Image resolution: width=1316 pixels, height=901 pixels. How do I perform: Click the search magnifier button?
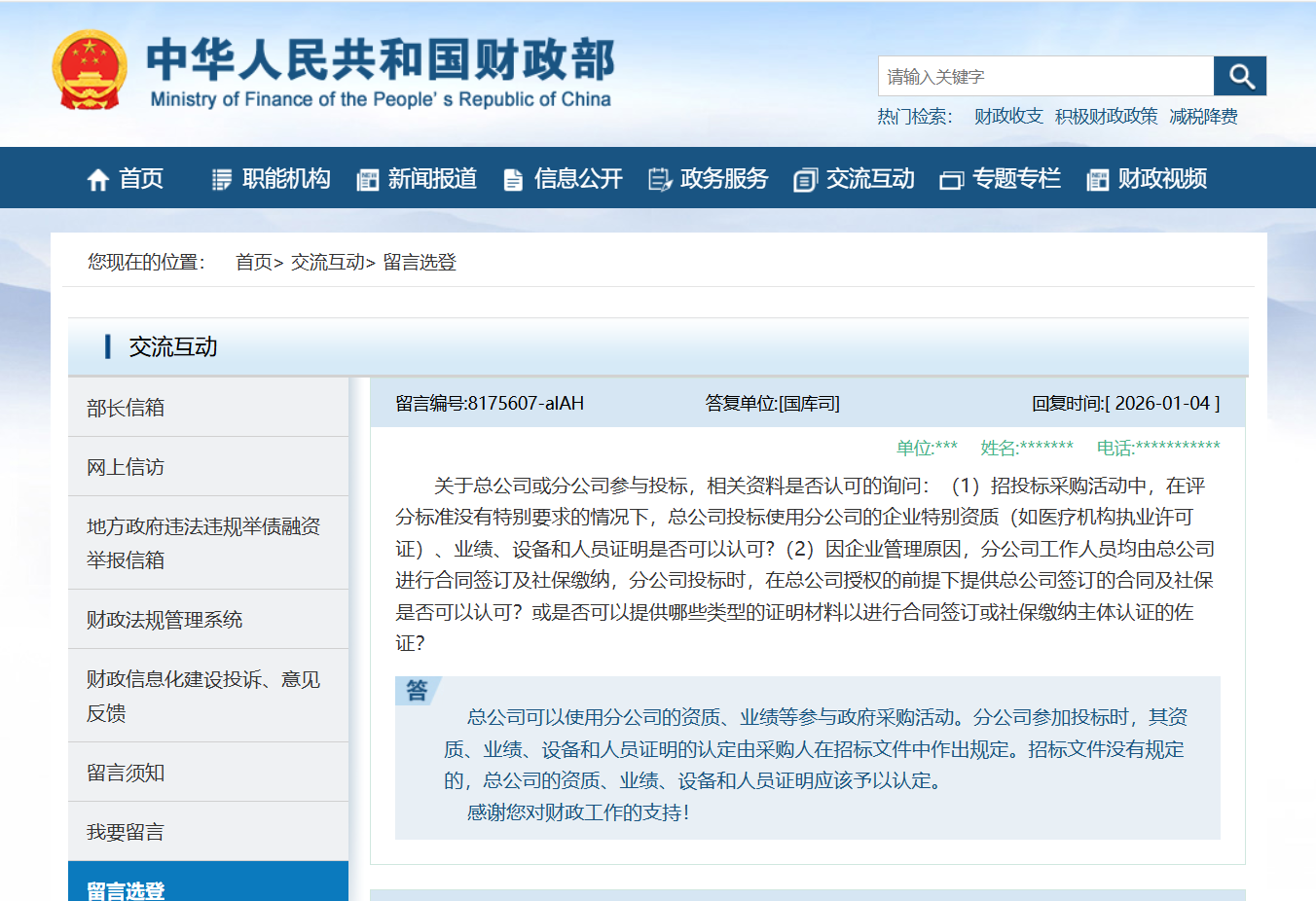click(1240, 76)
